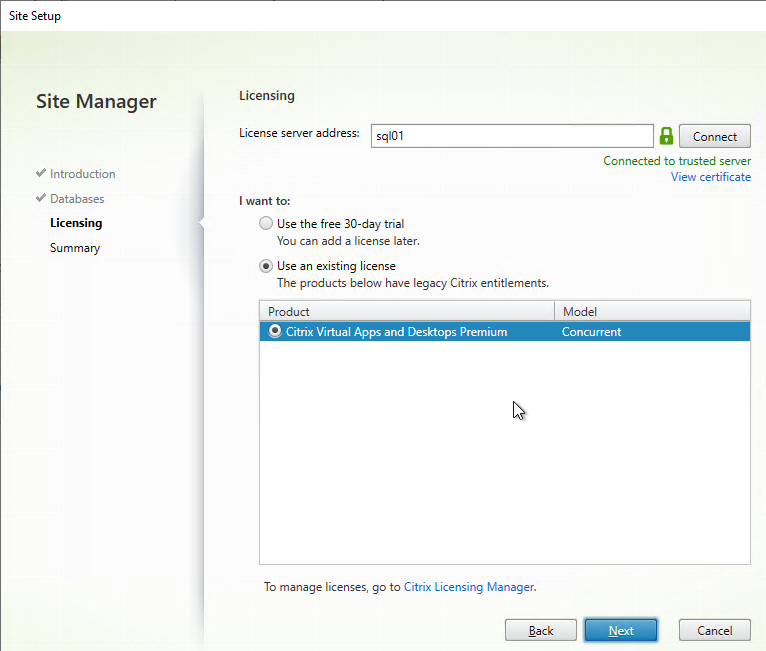Screen dimensions: 766x651
Task: Open the Summary step
Action: 75,248
